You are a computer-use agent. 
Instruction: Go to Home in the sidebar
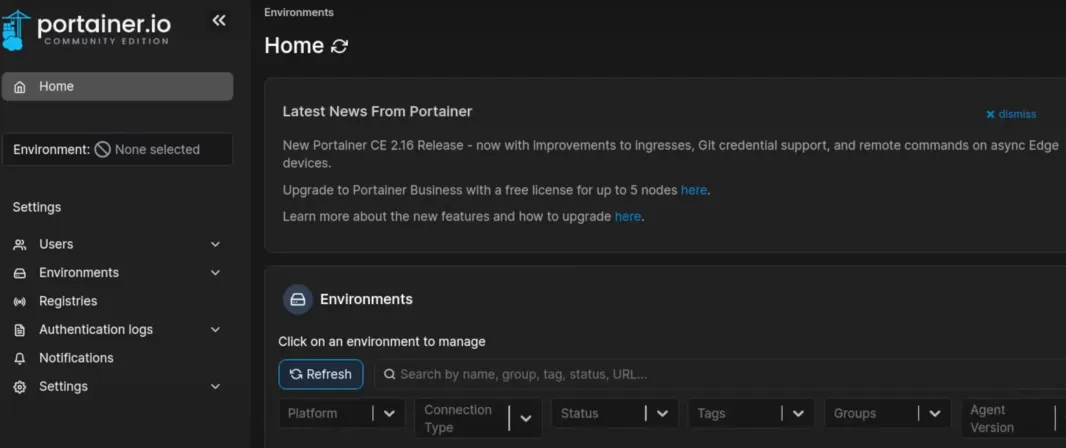coord(118,86)
